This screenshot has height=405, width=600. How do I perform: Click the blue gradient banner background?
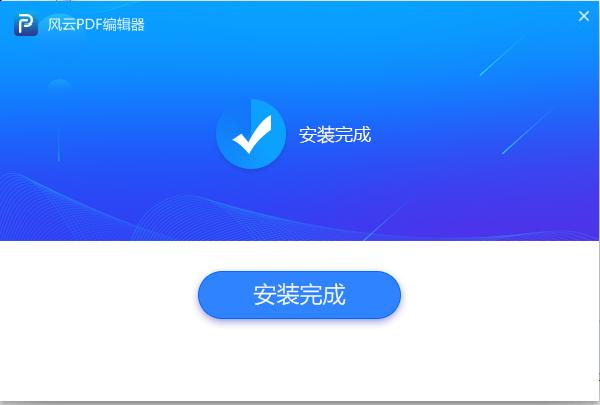point(421,77)
